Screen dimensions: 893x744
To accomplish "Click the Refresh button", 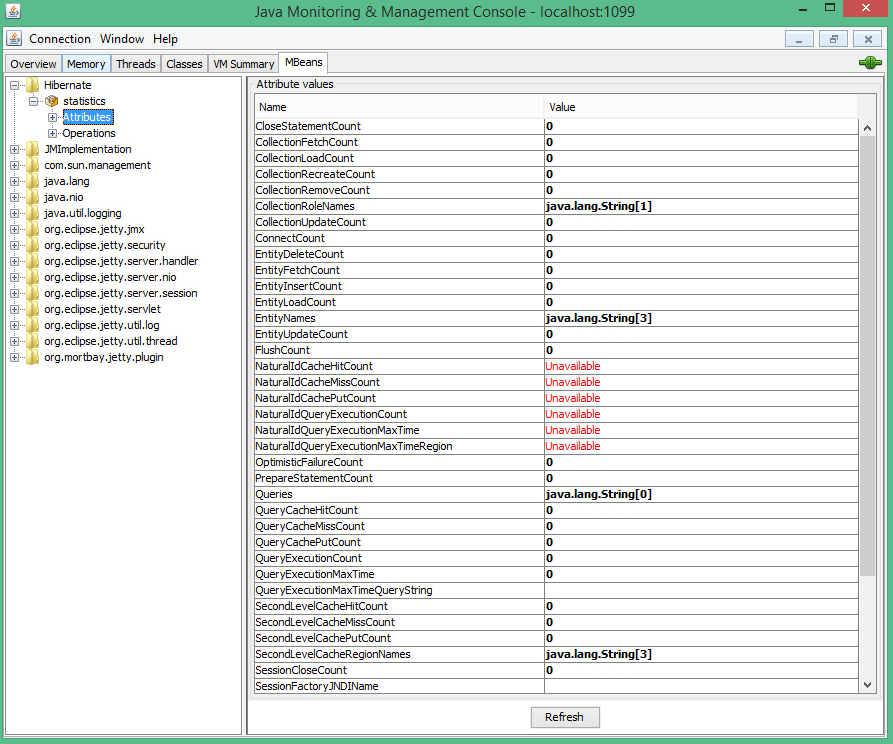I will coord(564,717).
